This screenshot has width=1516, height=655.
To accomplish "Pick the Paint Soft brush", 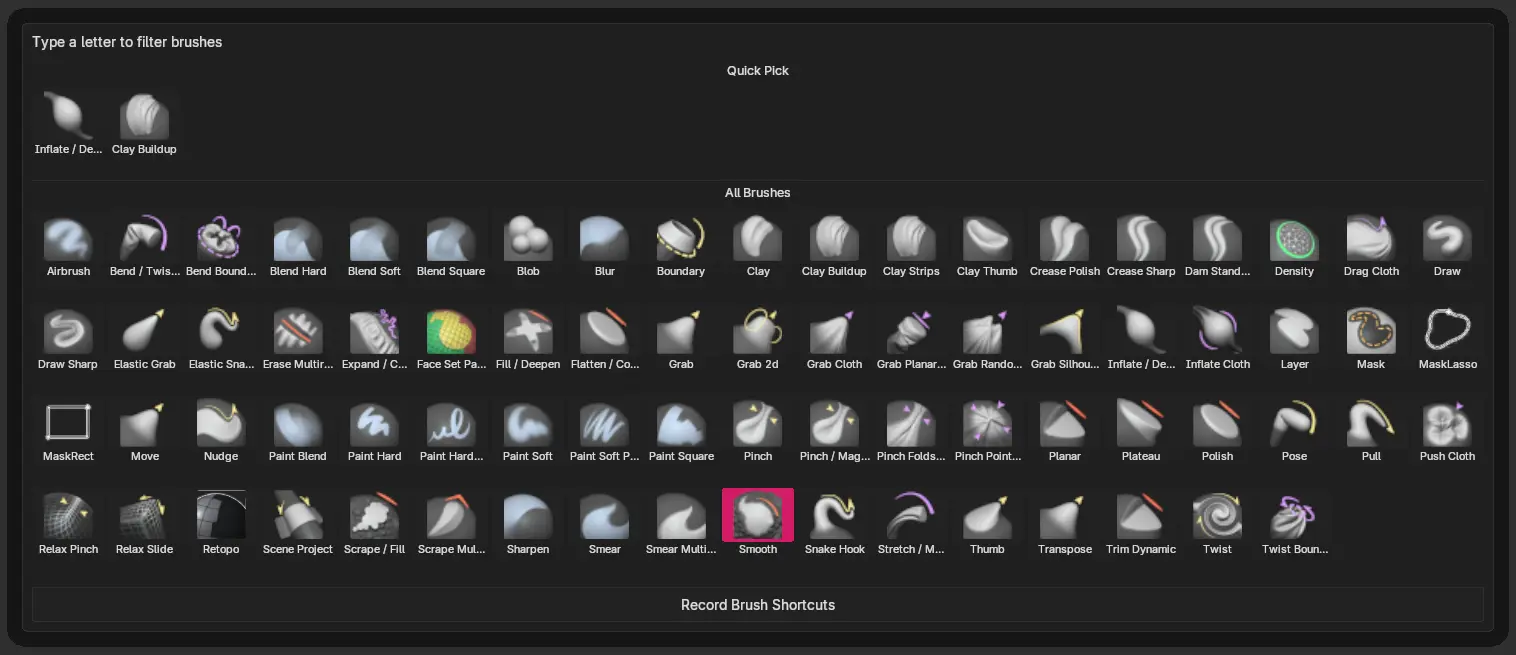I will coord(528,431).
